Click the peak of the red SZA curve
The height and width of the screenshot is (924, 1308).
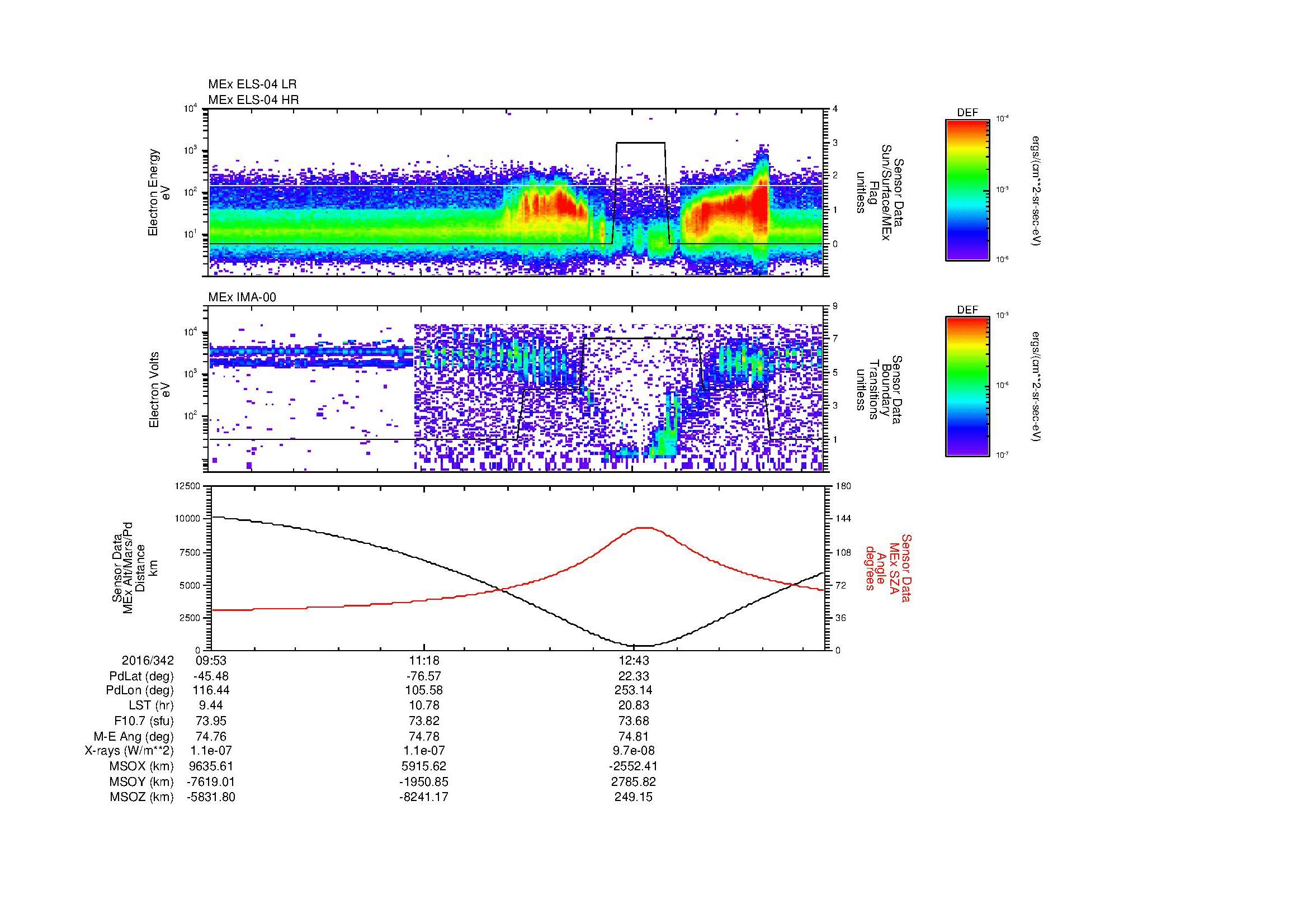(644, 528)
